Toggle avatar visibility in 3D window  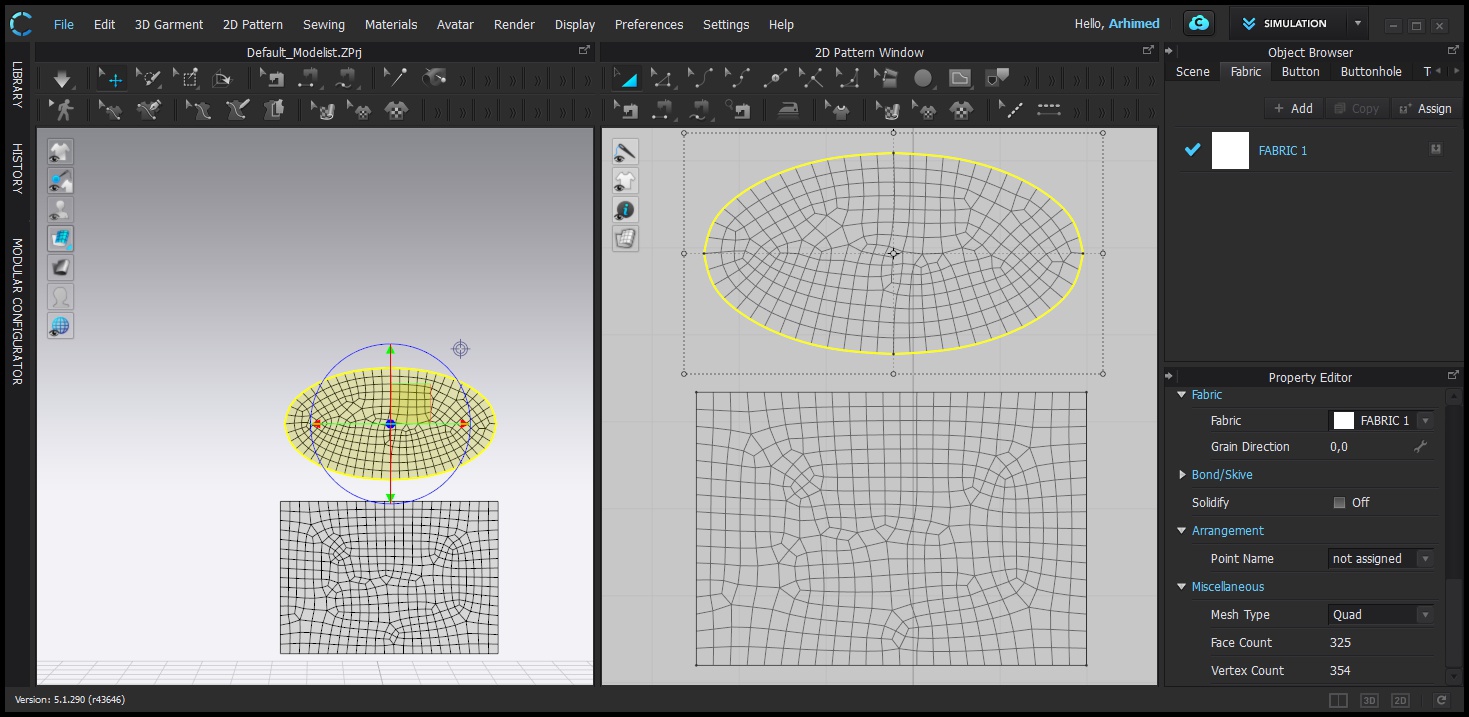[x=61, y=210]
